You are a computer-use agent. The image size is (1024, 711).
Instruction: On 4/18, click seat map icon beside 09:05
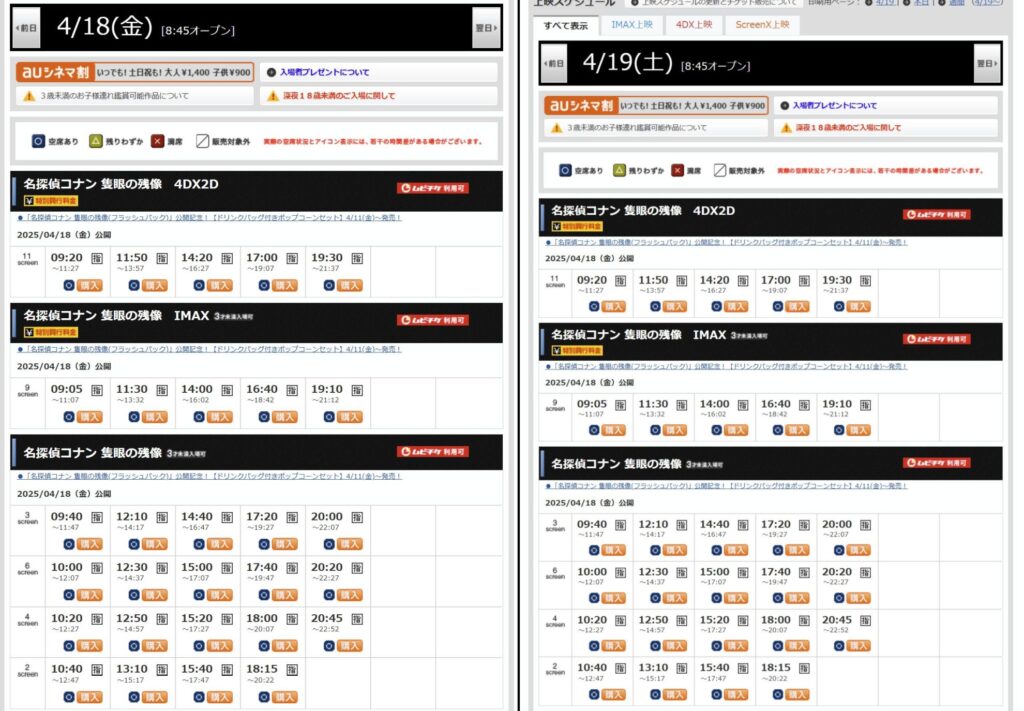(97, 390)
